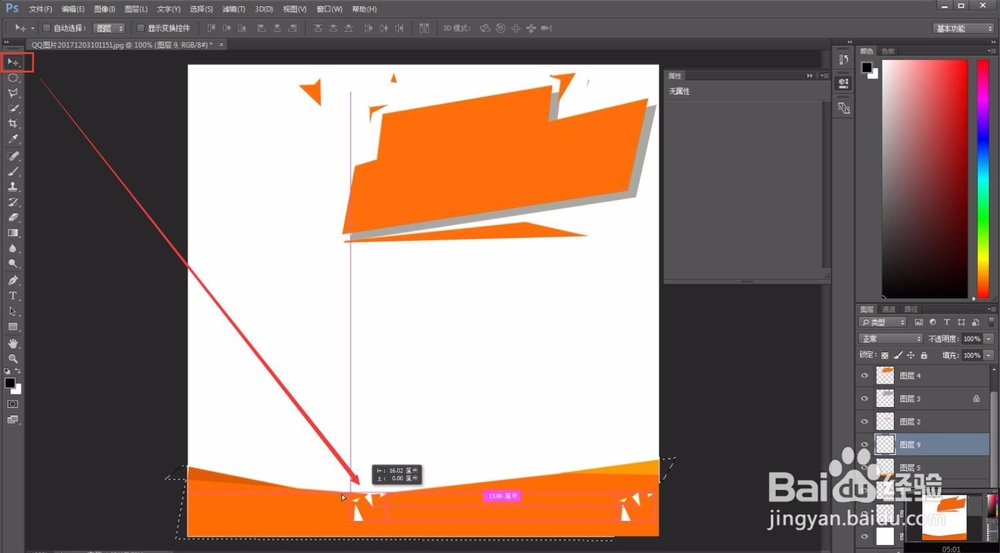Image resolution: width=1000 pixels, height=553 pixels.
Task: Click lock image pixels brush icon
Action: point(898,355)
